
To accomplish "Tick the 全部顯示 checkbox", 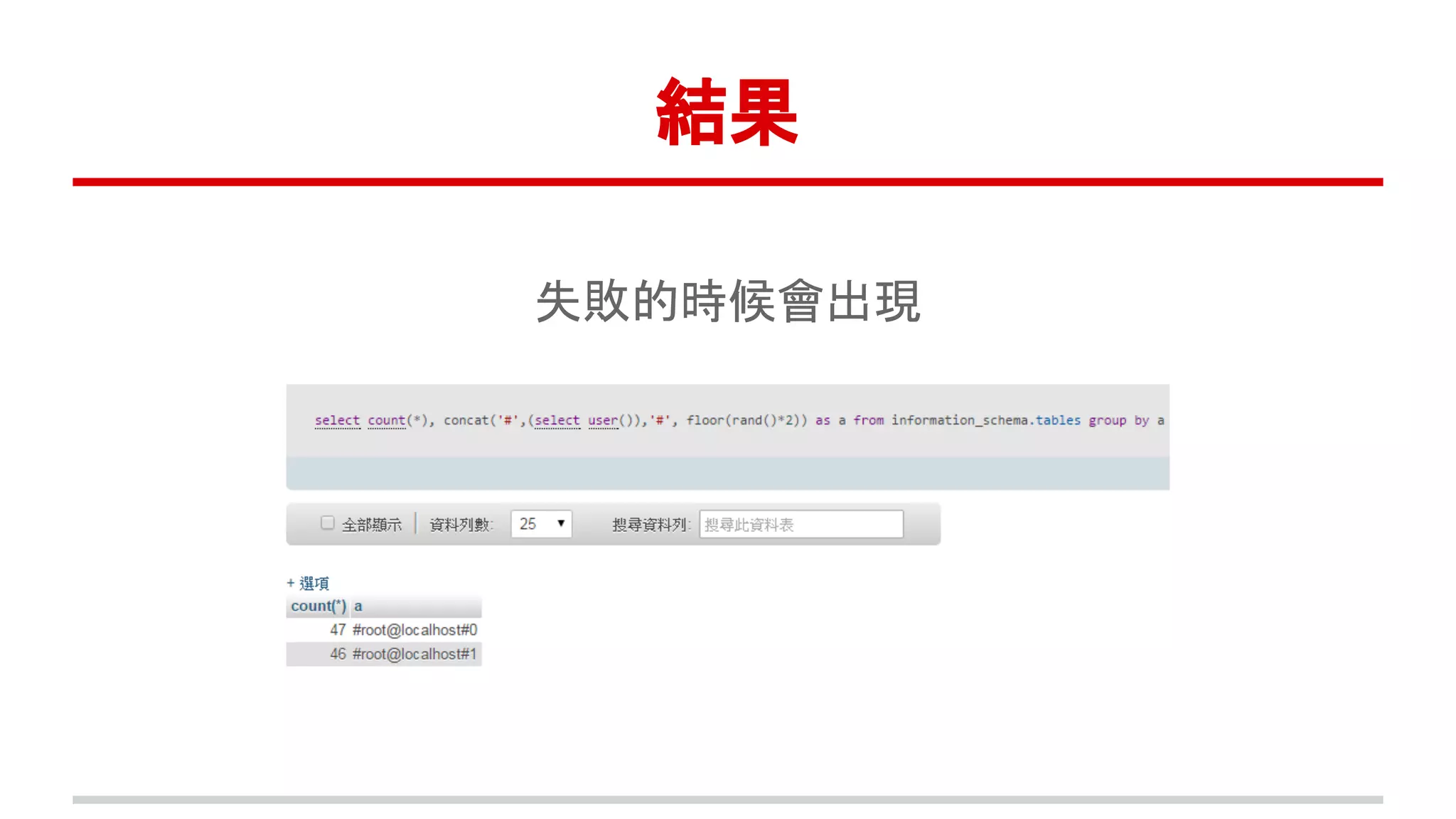I will [x=327, y=523].
